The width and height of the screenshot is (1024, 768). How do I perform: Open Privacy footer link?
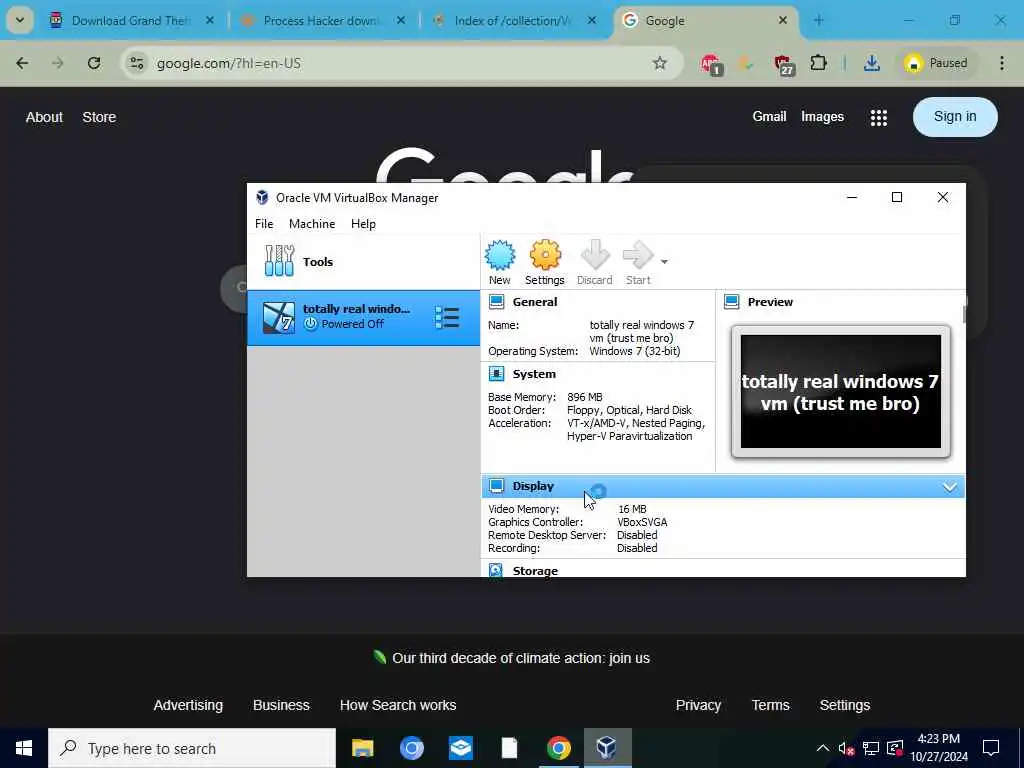698,705
